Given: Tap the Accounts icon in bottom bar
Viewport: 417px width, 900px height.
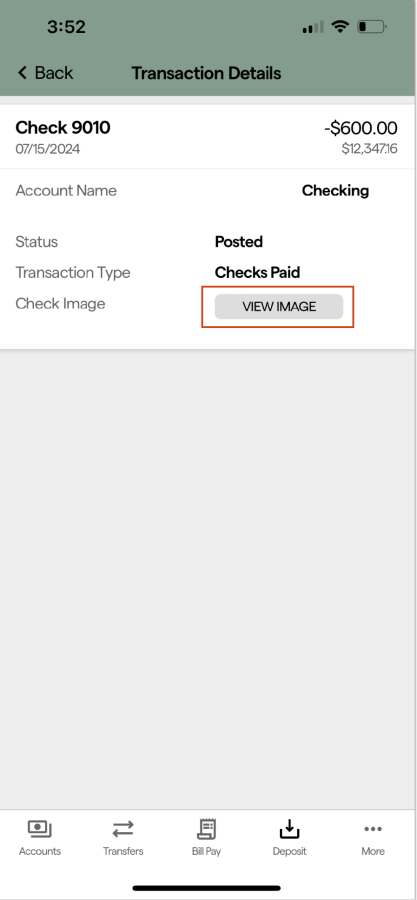Looking at the screenshot, I should [40, 829].
